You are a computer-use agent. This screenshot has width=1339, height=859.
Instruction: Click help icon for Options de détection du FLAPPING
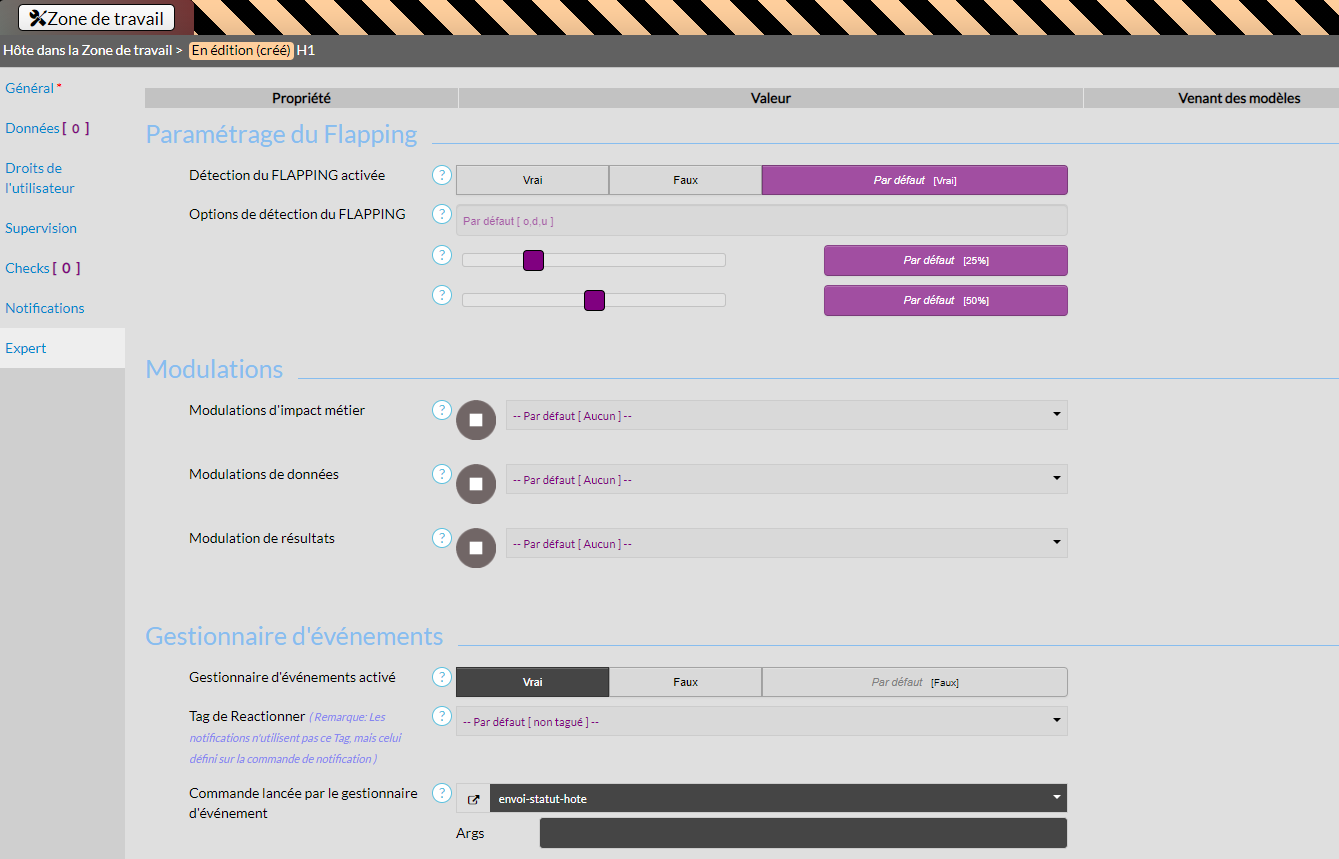coord(441,214)
